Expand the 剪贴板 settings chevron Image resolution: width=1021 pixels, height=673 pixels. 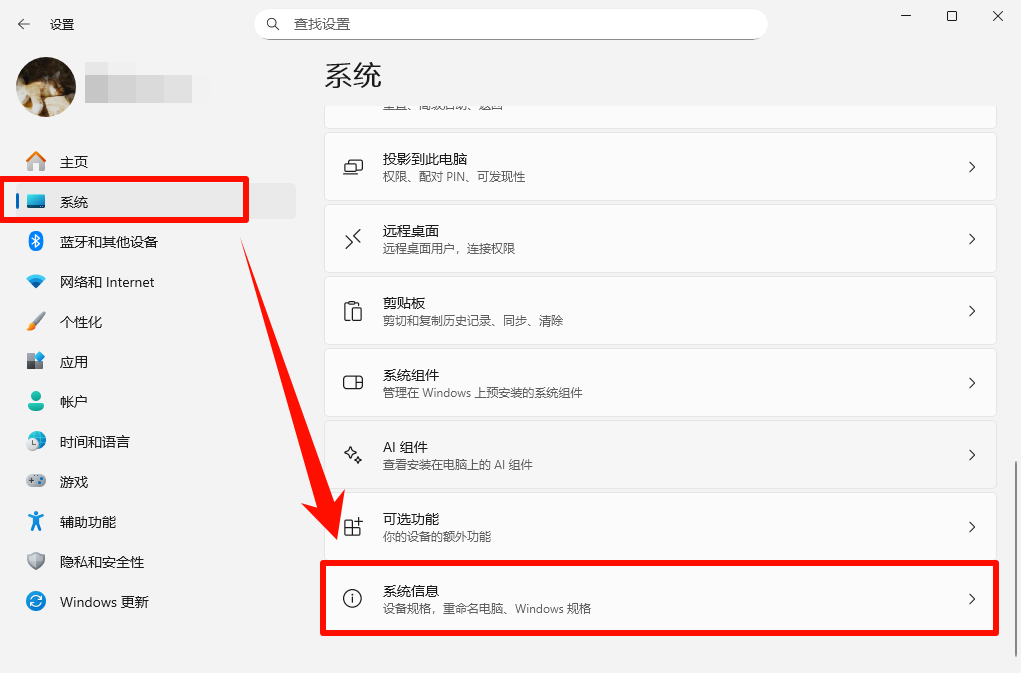coord(971,311)
